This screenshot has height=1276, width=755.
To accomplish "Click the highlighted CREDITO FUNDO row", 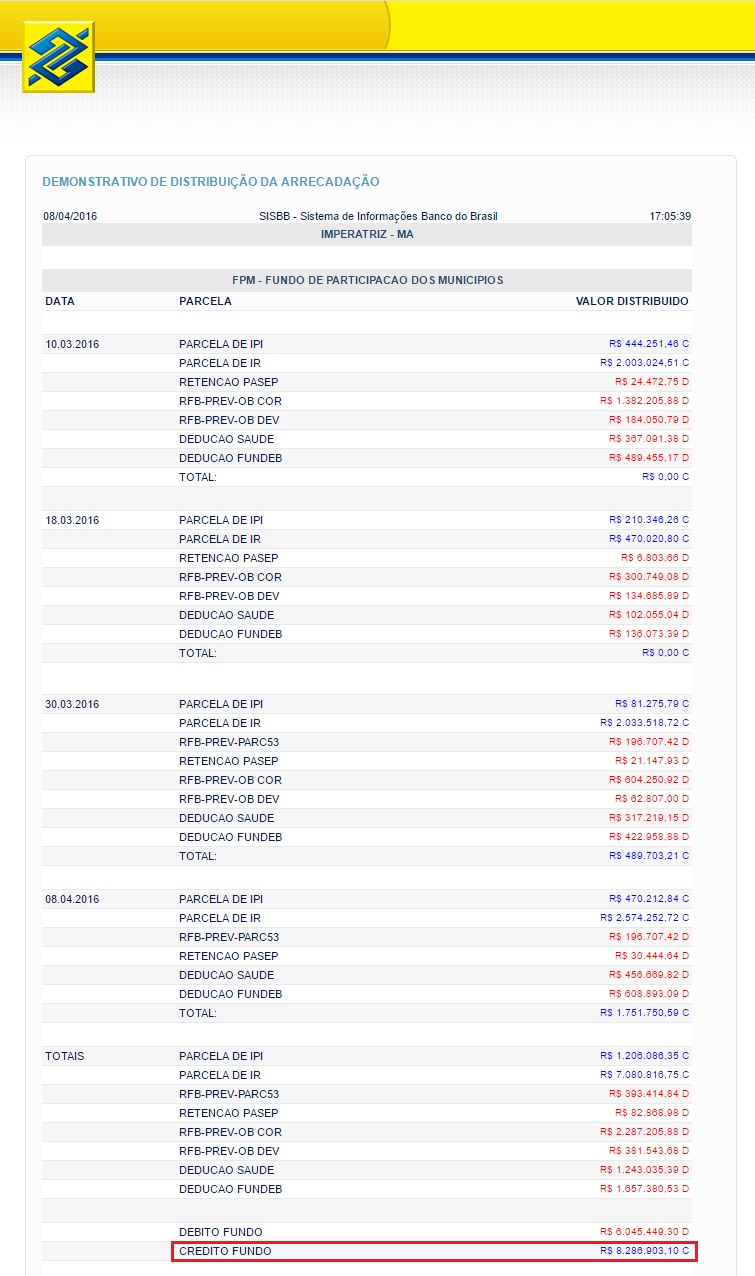I will coord(433,1251).
